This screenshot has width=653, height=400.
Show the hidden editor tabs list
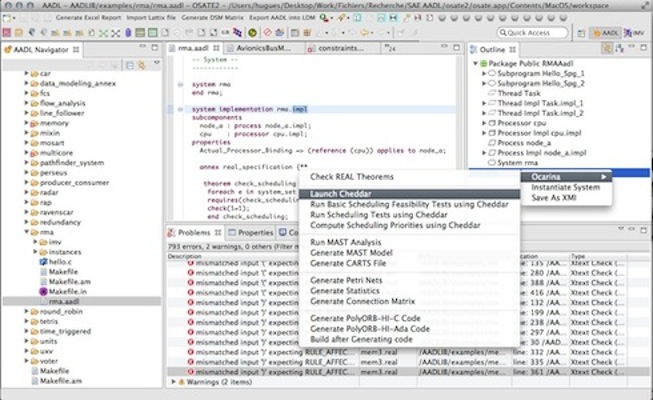[390, 48]
